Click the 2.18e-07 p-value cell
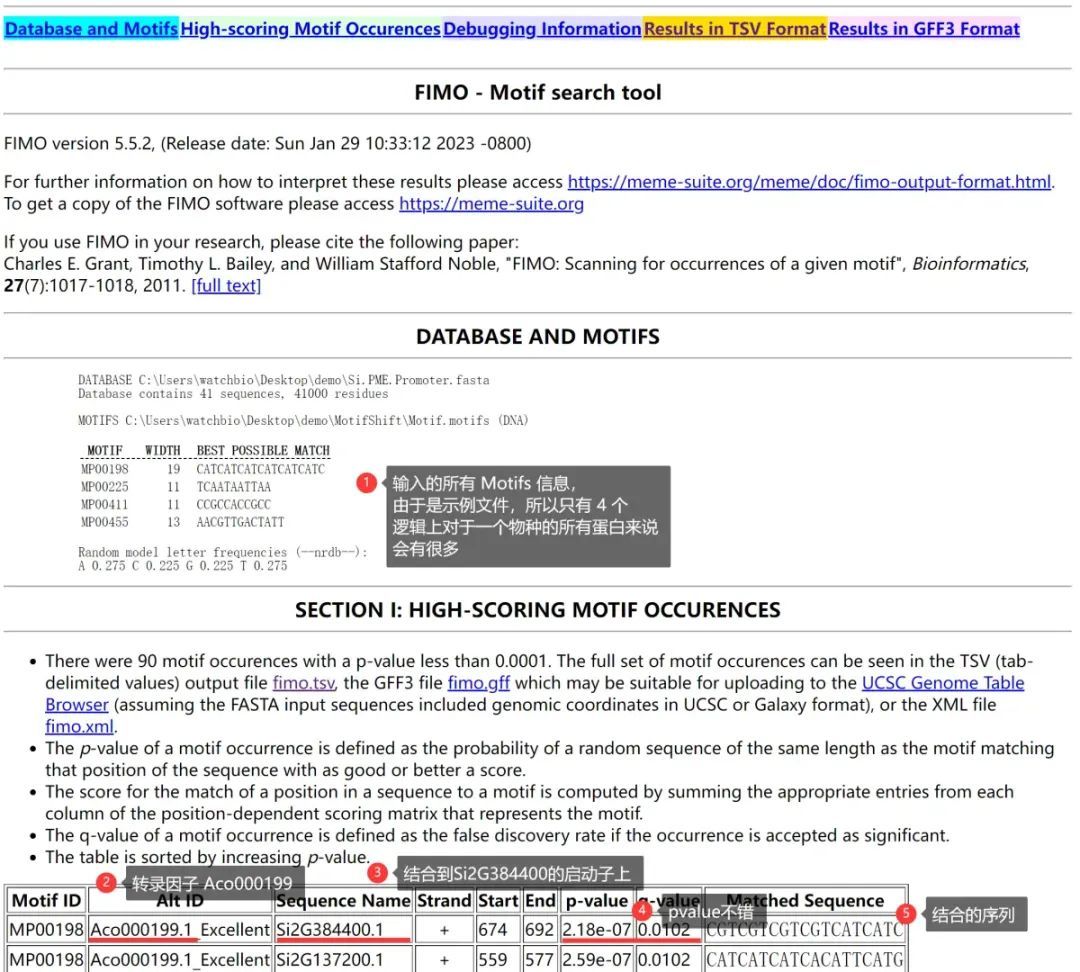1080x972 pixels. [596, 929]
